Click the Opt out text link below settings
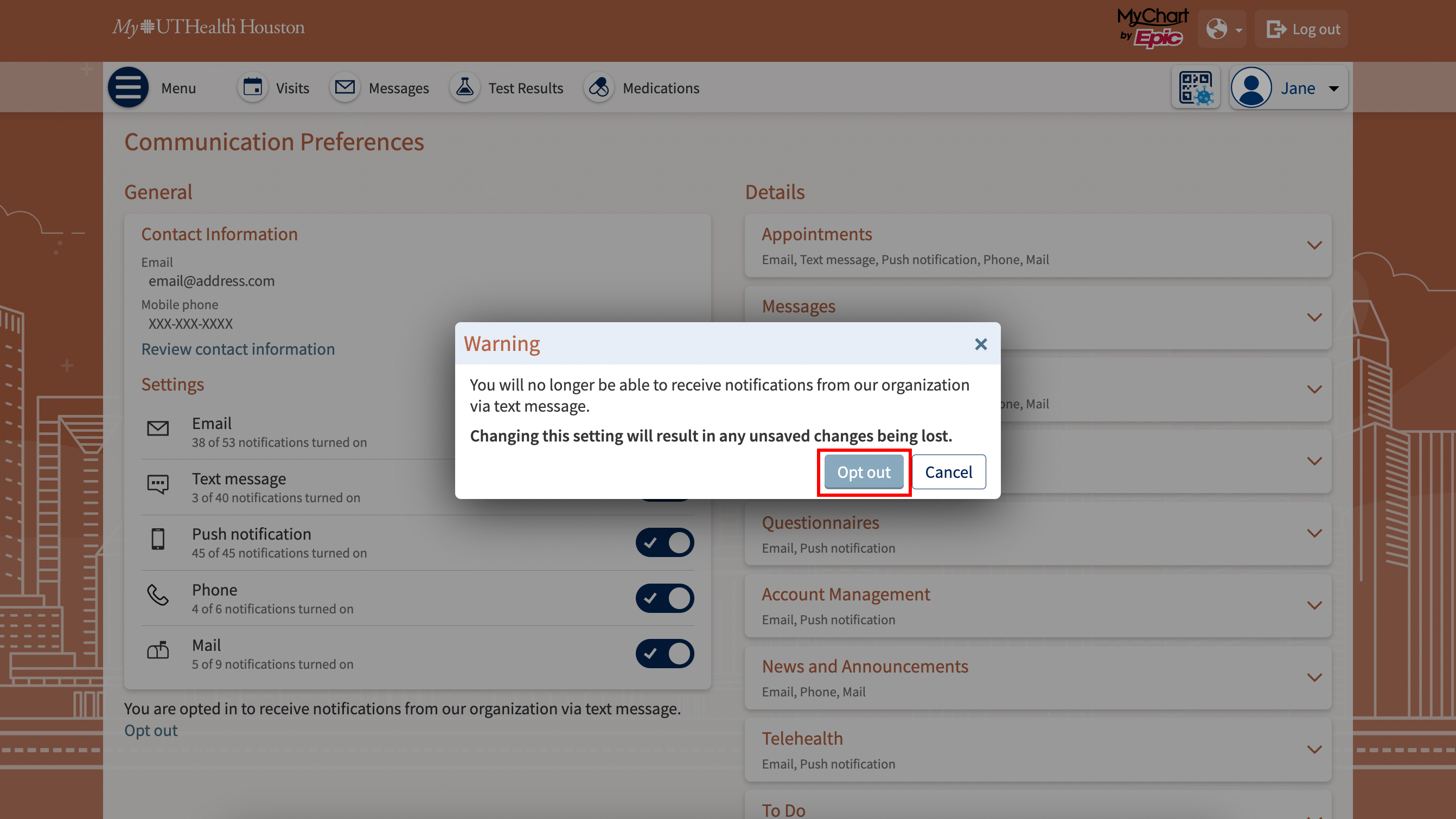The image size is (1456, 819). pyautogui.click(x=151, y=730)
